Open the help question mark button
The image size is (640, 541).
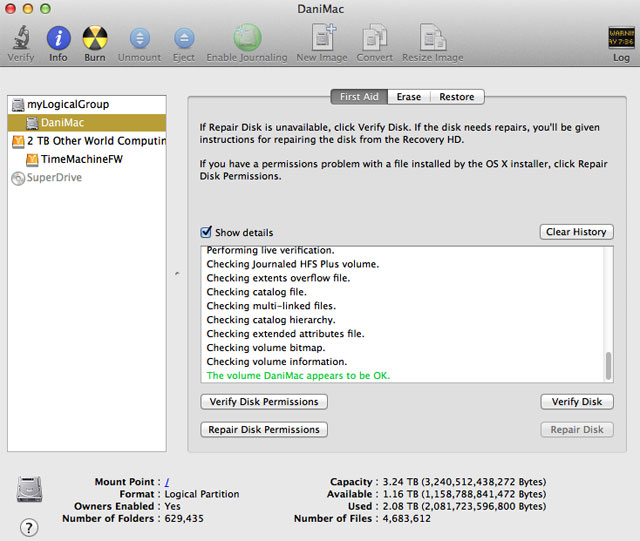(x=29, y=528)
